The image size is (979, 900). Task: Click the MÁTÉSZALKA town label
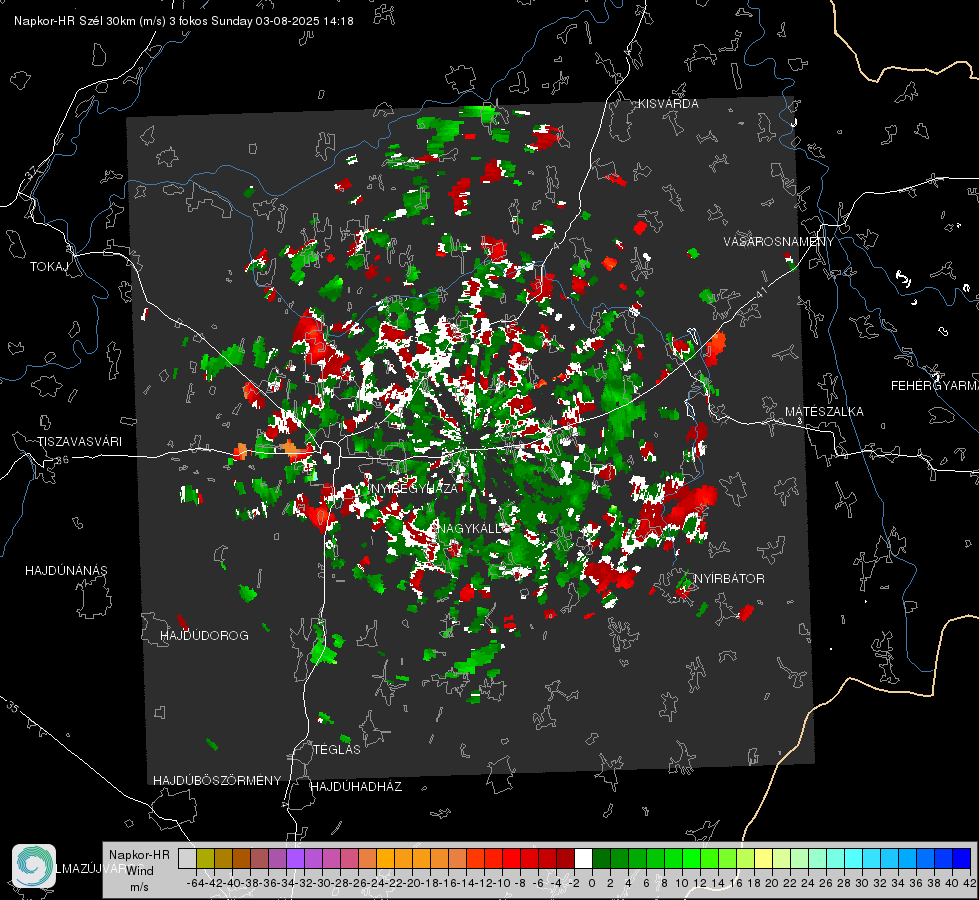[824, 412]
